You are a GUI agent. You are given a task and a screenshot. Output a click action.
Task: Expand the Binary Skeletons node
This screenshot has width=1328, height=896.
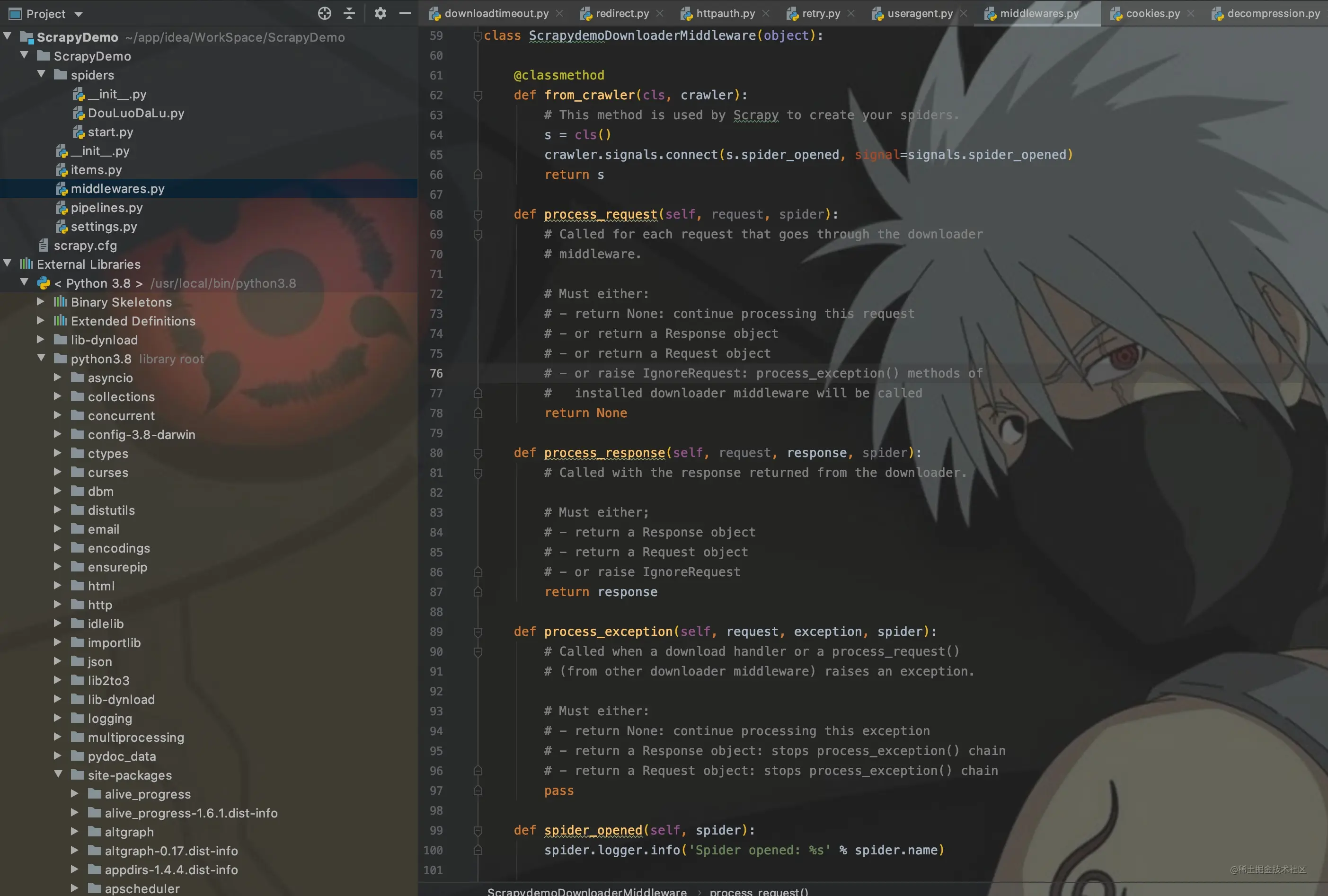point(41,301)
